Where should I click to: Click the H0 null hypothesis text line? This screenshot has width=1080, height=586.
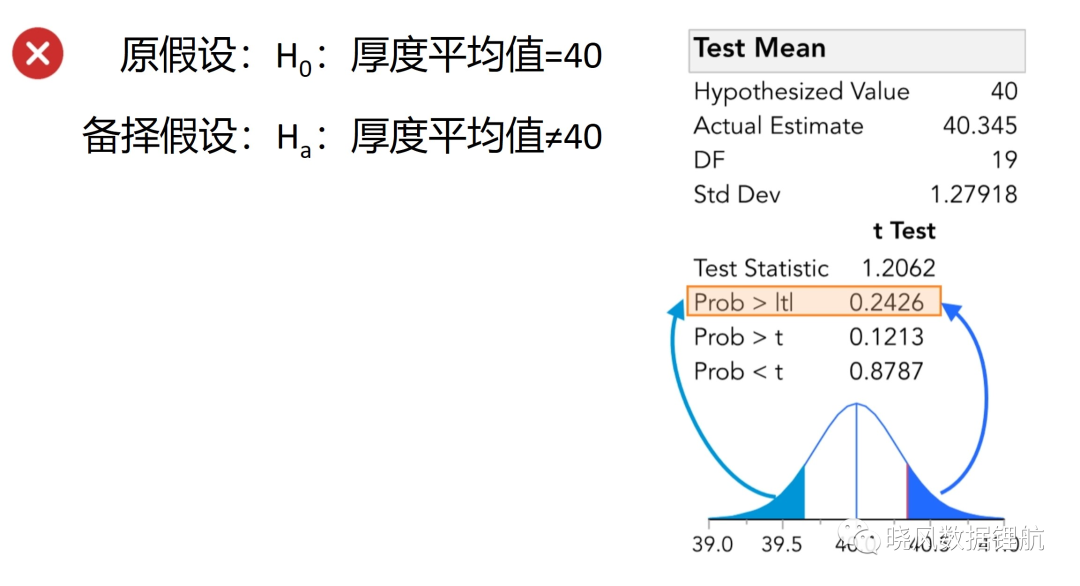tap(361, 56)
